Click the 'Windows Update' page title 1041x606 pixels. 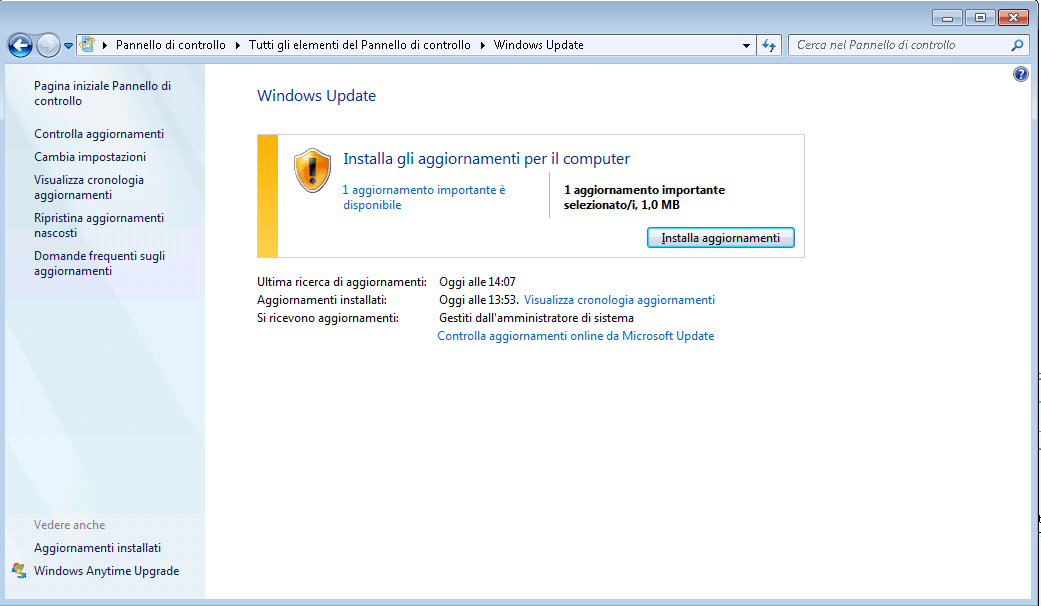(x=316, y=96)
